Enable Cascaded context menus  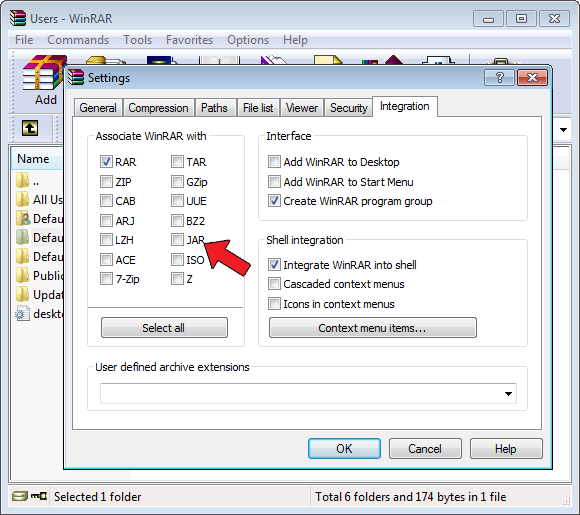pyautogui.click(x=274, y=284)
